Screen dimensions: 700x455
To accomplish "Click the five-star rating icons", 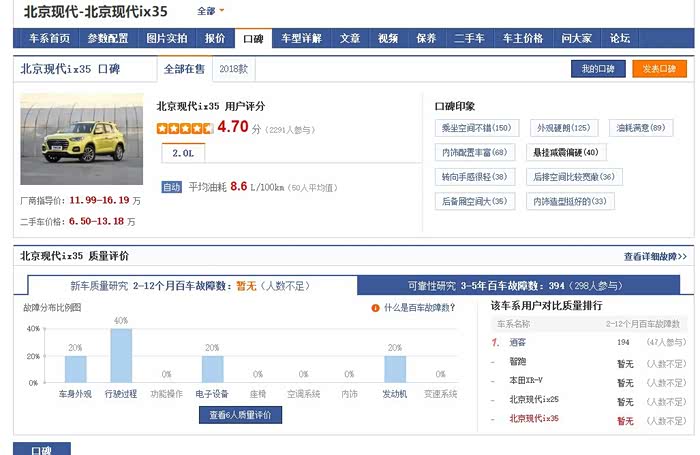I will tap(184, 129).
